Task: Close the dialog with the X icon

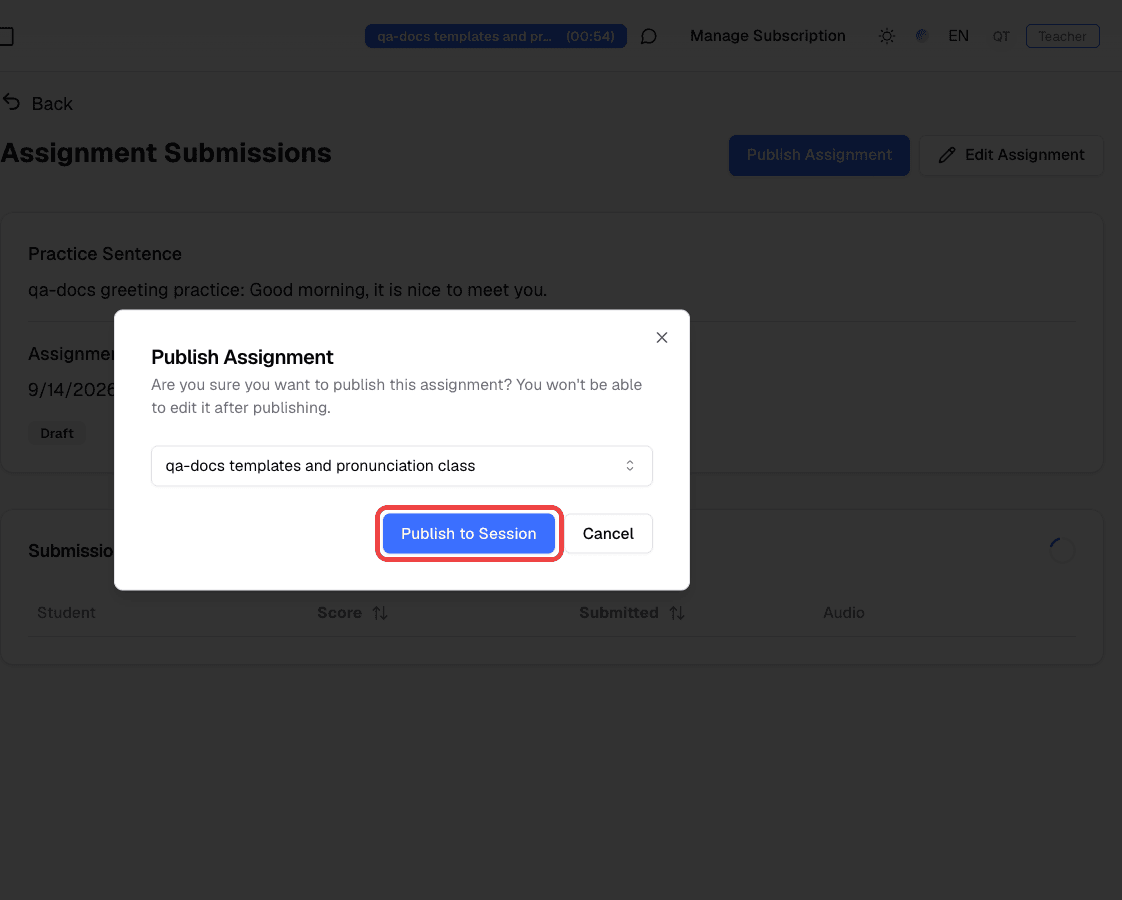Action: (662, 338)
